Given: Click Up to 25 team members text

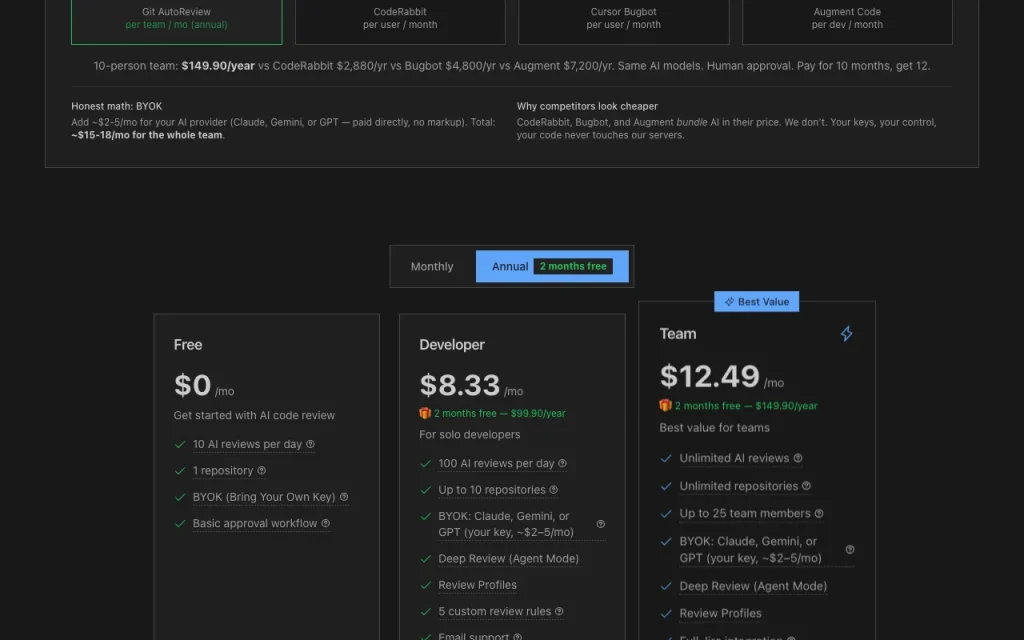Looking at the screenshot, I should click(744, 513).
